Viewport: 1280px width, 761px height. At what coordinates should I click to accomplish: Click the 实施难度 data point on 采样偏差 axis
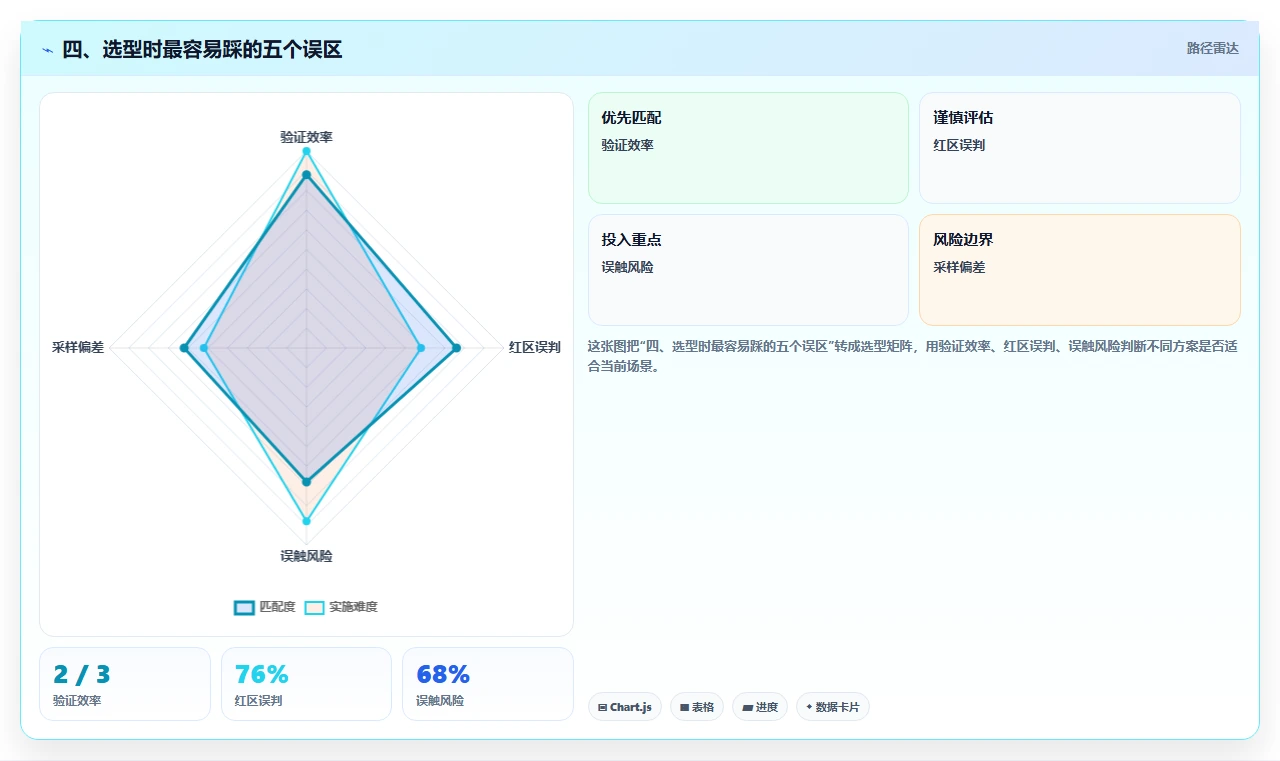(x=204, y=348)
